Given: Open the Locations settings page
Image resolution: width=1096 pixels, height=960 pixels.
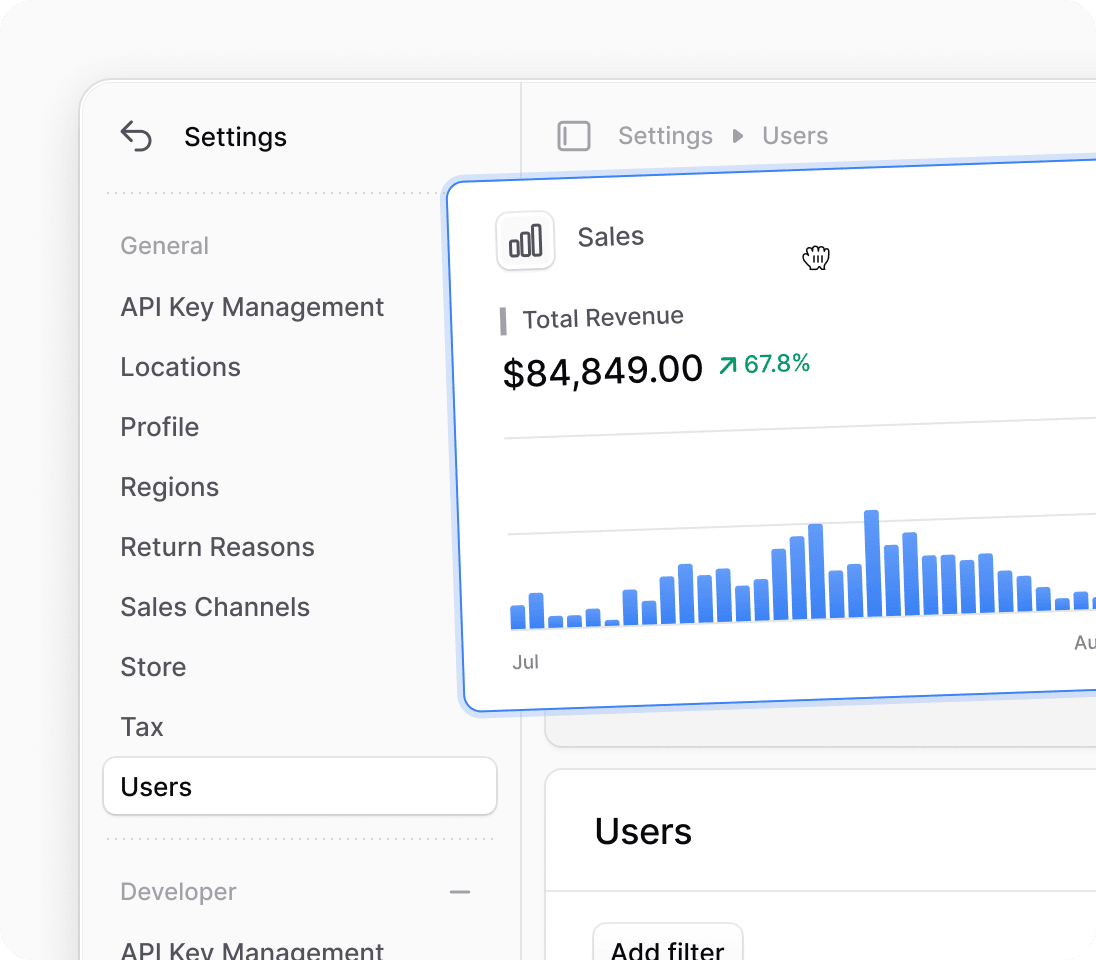Looking at the screenshot, I should tap(180, 367).
